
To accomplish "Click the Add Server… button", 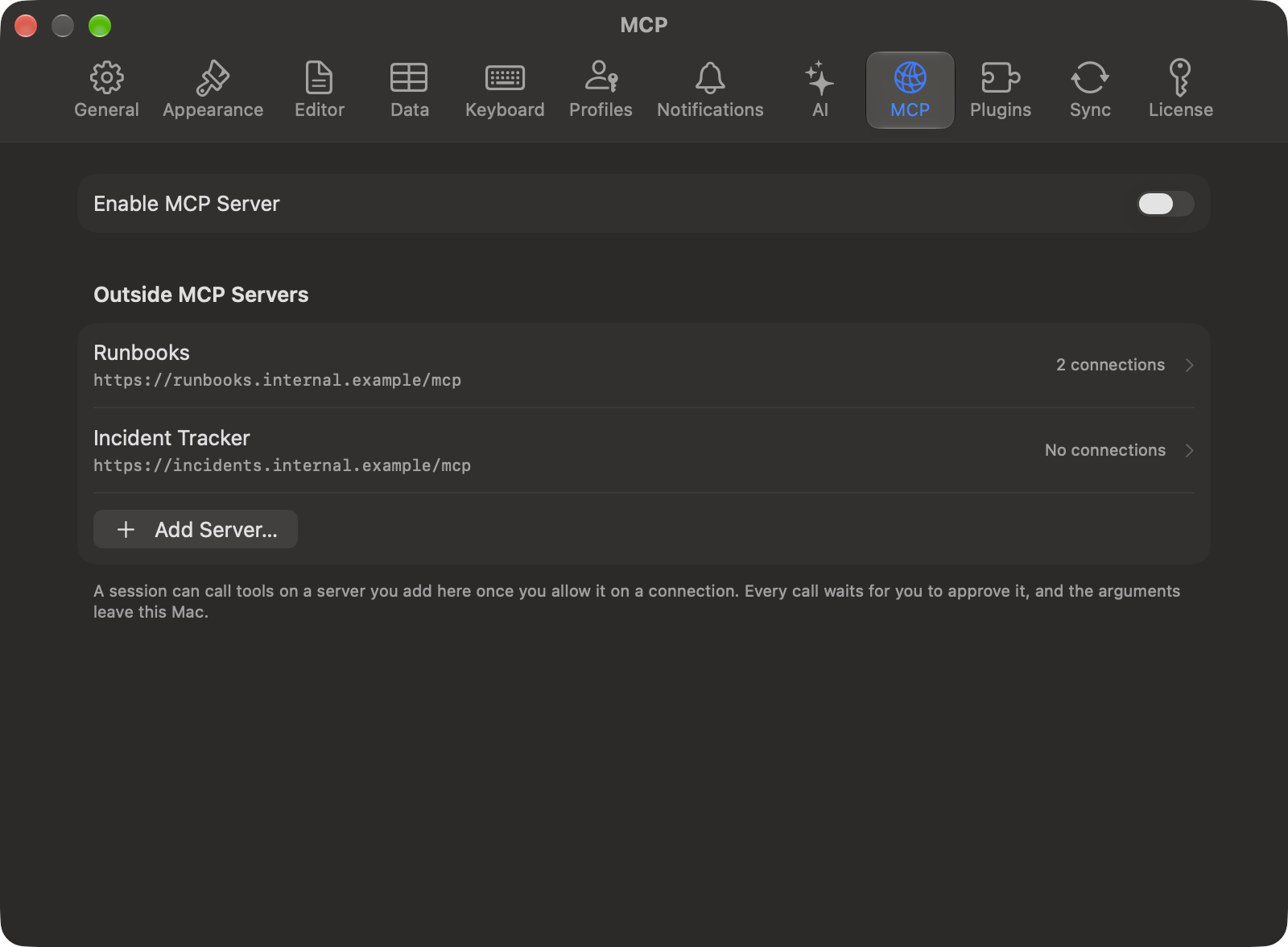I will [x=196, y=529].
